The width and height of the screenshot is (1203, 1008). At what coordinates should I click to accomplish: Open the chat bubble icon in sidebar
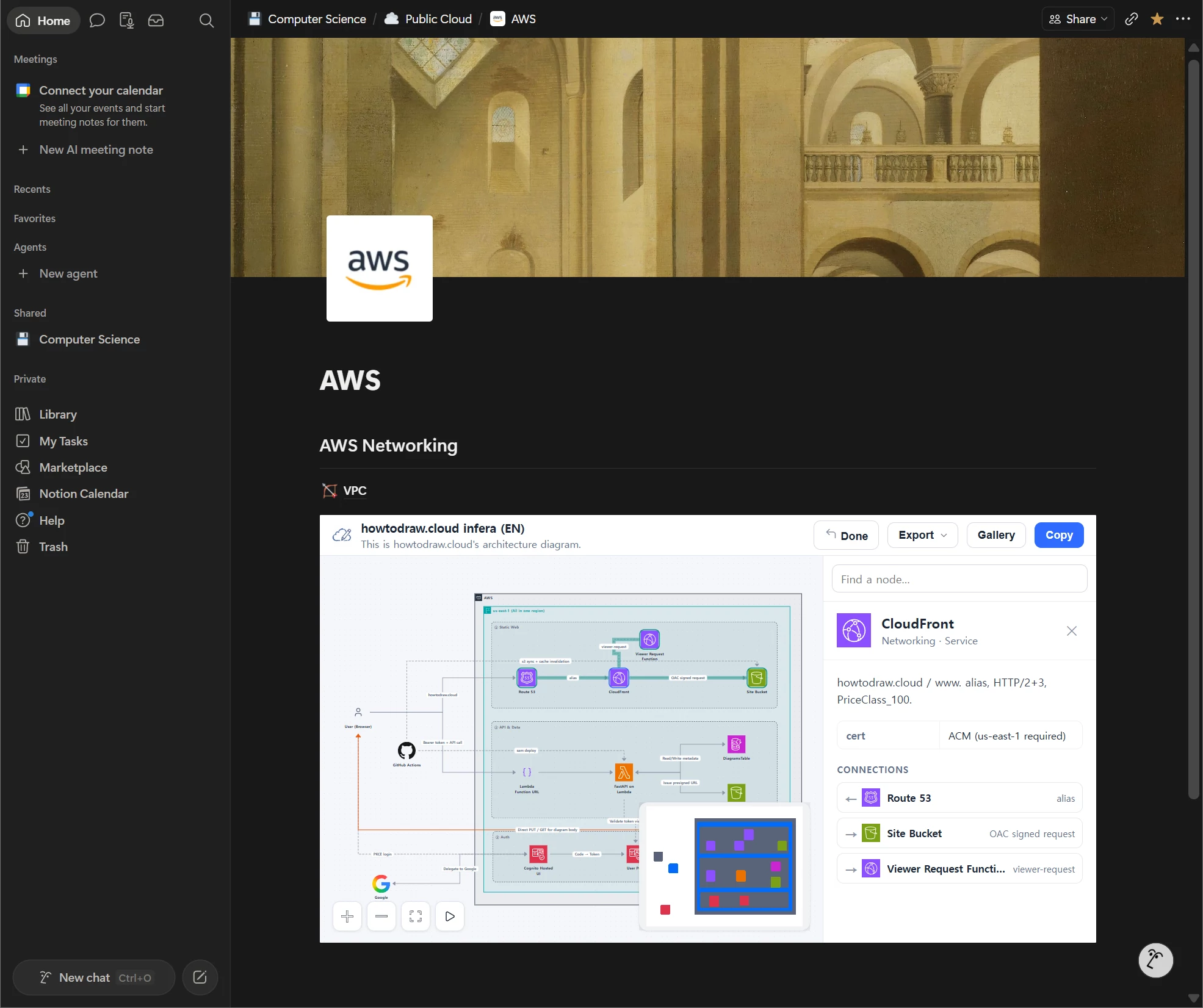coord(97,20)
